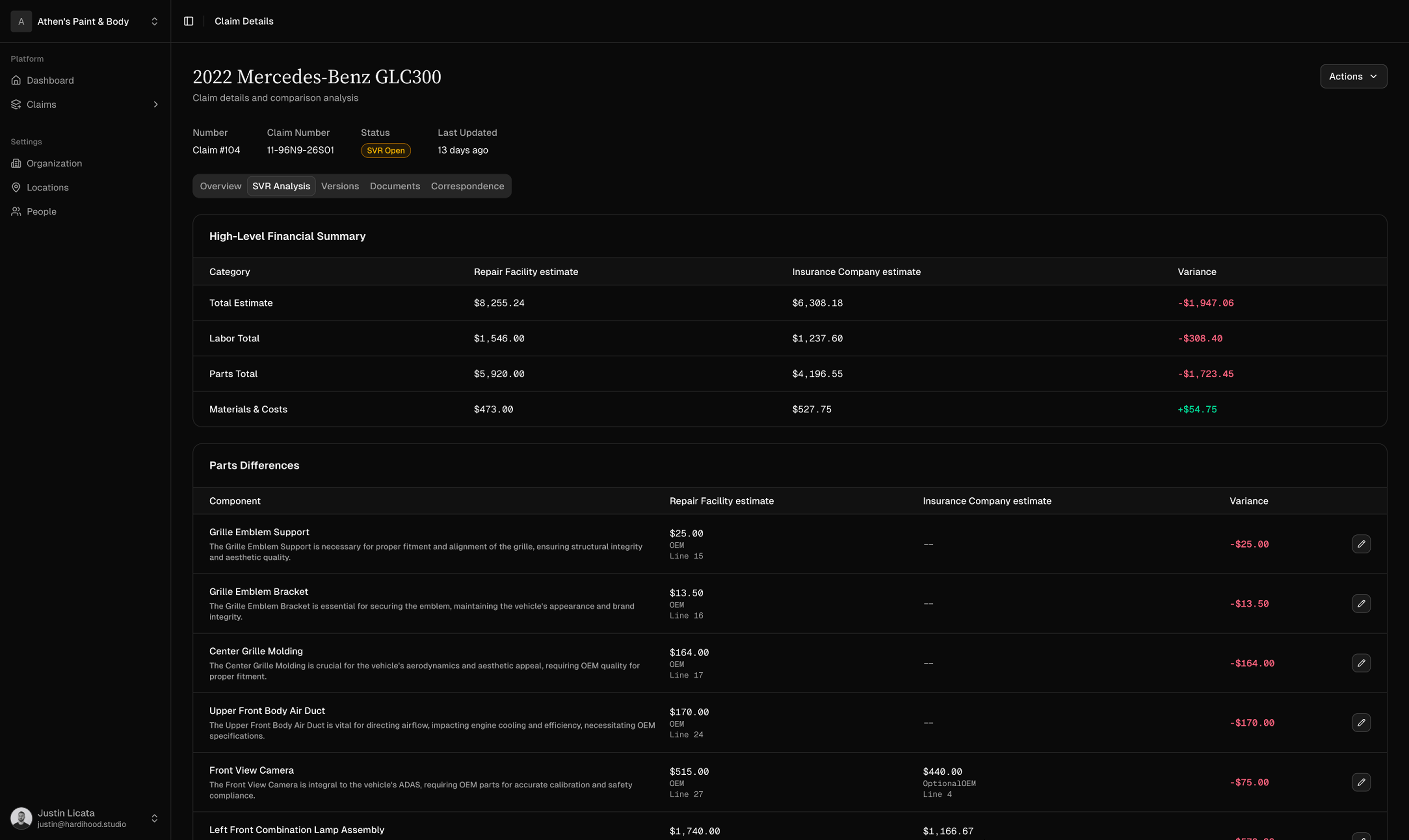1409x840 pixels.
Task: Click the Organization building icon
Action: pos(16,163)
